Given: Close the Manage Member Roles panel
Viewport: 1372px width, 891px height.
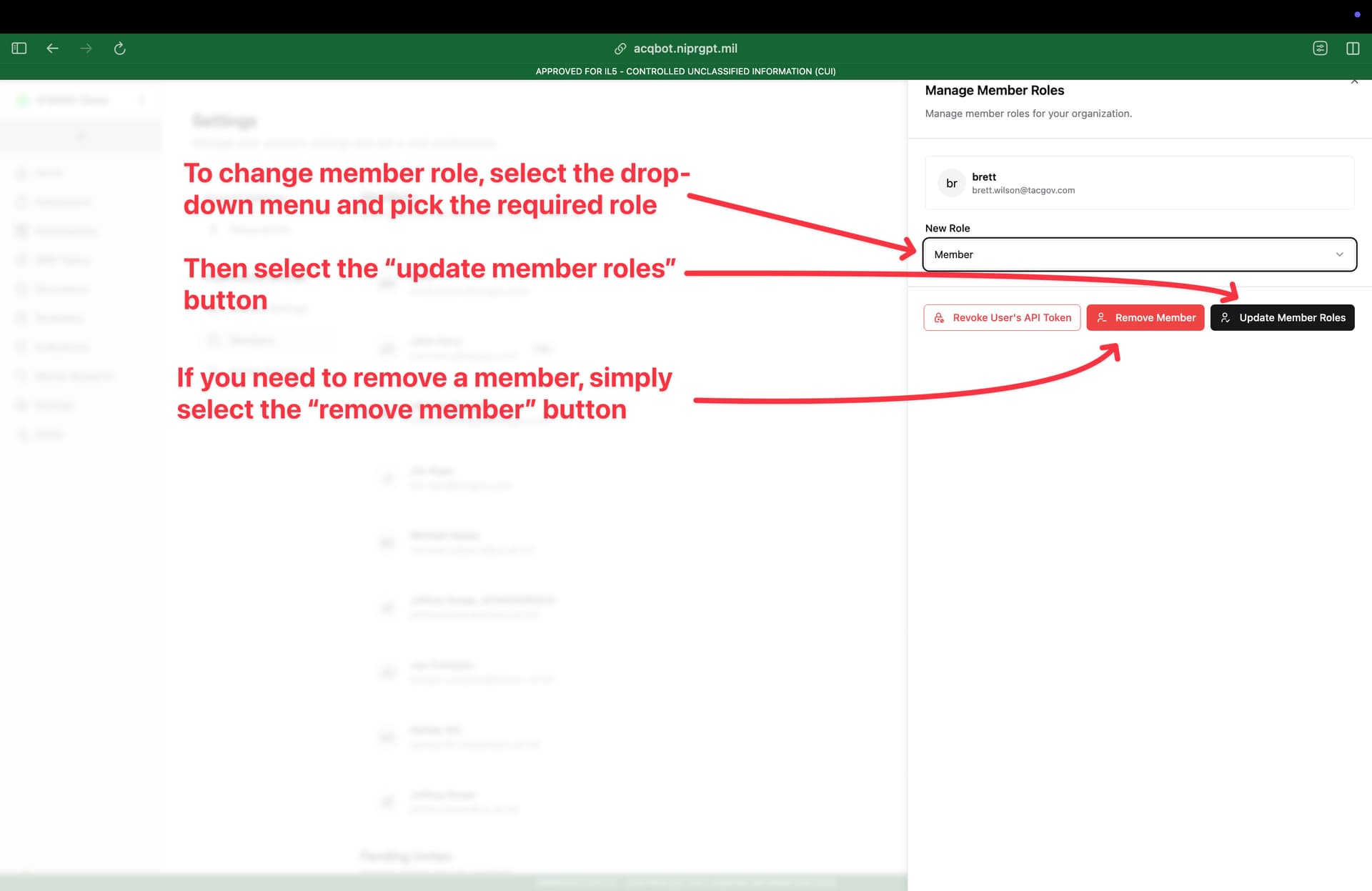Looking at the screenshot, I should 1354,81.
